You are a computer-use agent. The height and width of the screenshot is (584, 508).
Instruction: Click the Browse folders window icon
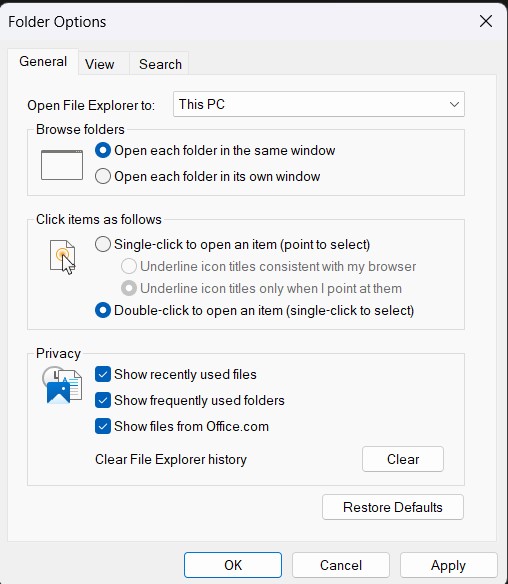pos(62,165)
